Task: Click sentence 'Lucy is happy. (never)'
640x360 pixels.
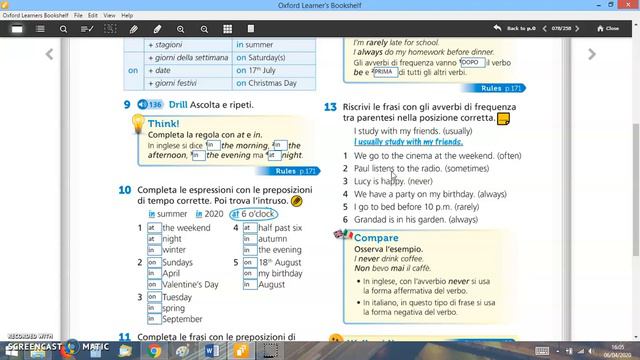Action: pyautogui.click(x=393, y=181)
